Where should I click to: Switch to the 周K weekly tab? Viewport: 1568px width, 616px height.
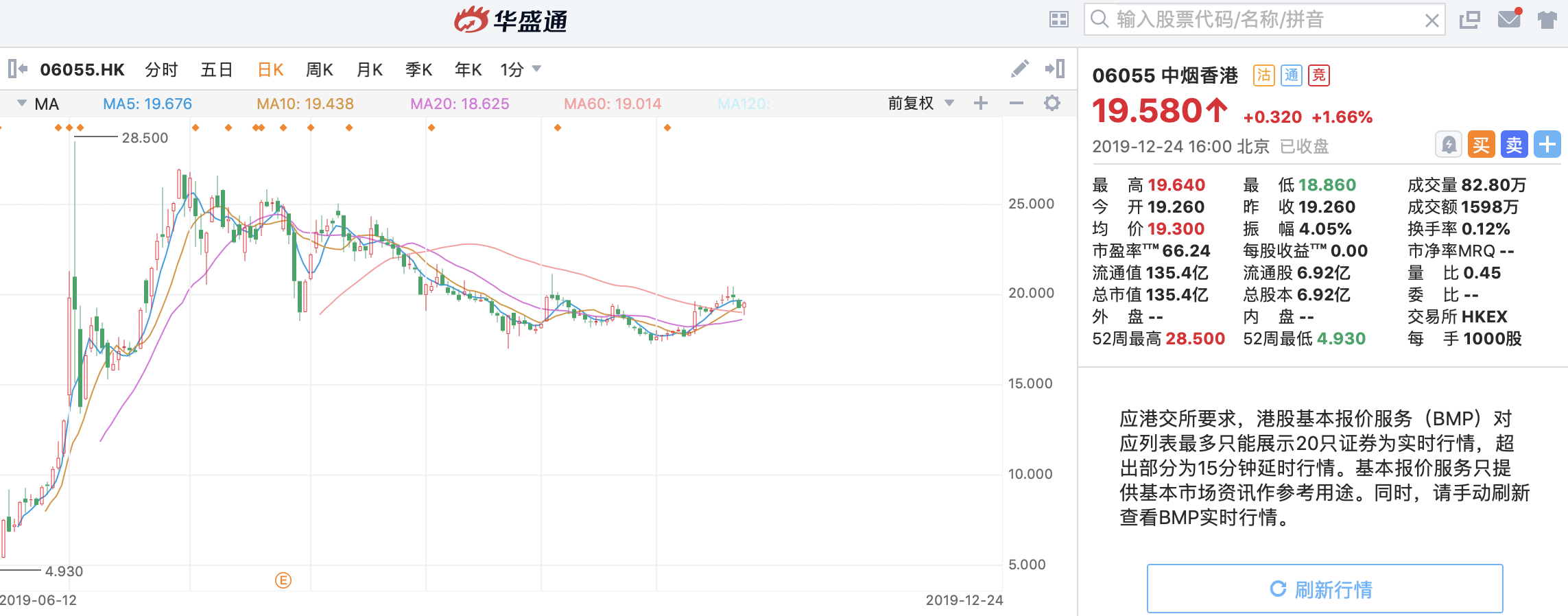click(320, 69)
